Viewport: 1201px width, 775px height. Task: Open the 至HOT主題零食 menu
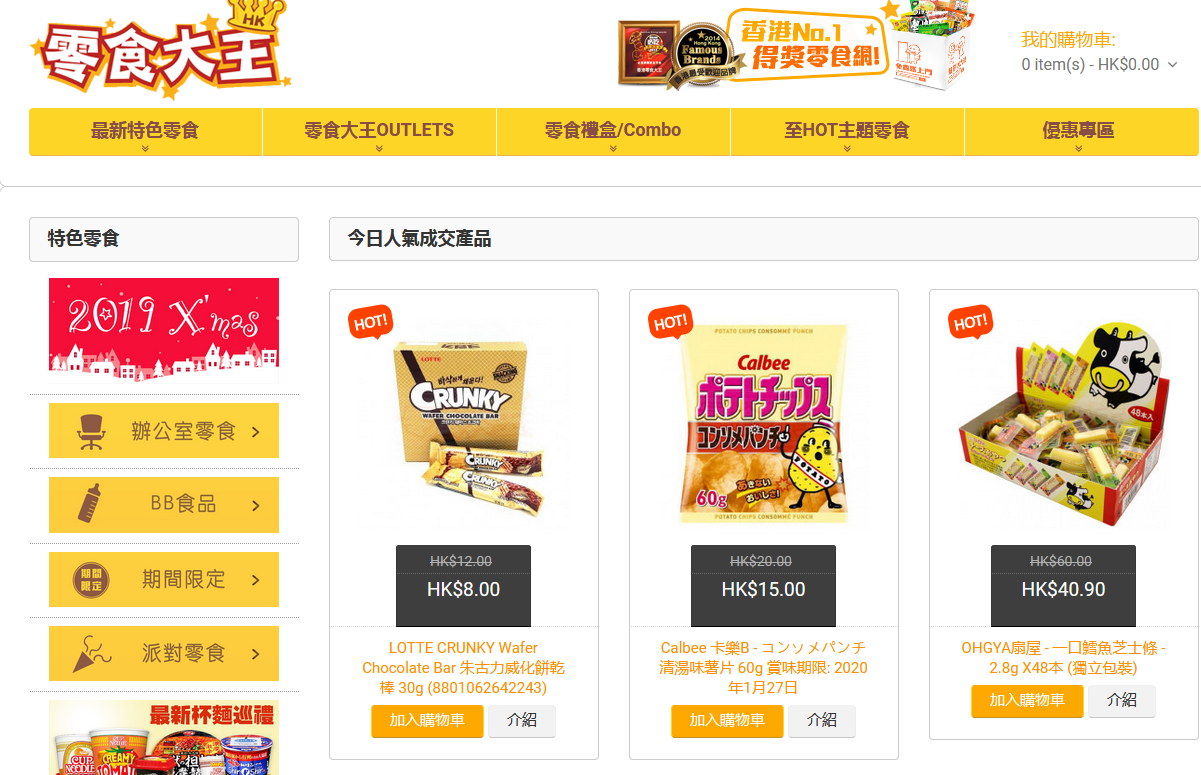click(847, 132)
